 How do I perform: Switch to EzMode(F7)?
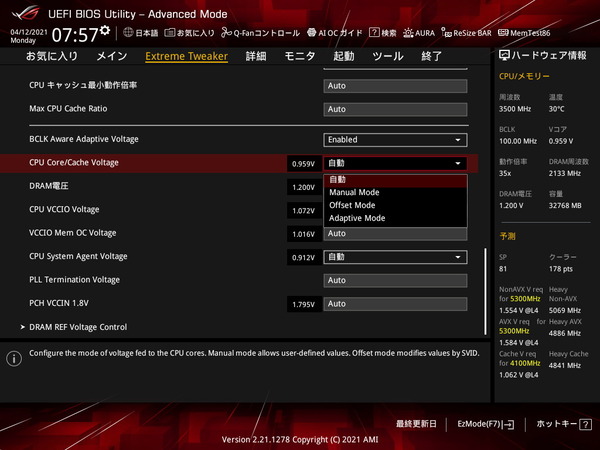point(486,424)
